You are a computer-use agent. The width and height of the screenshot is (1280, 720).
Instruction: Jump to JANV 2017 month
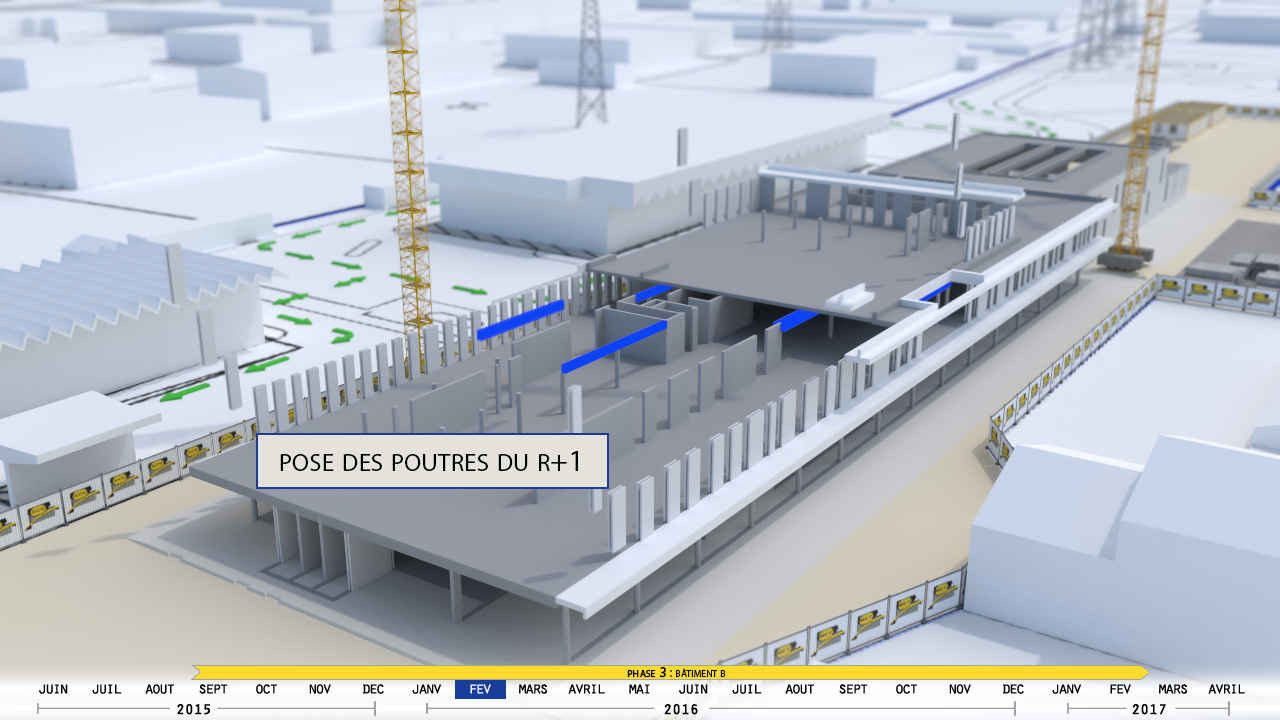1067,689
